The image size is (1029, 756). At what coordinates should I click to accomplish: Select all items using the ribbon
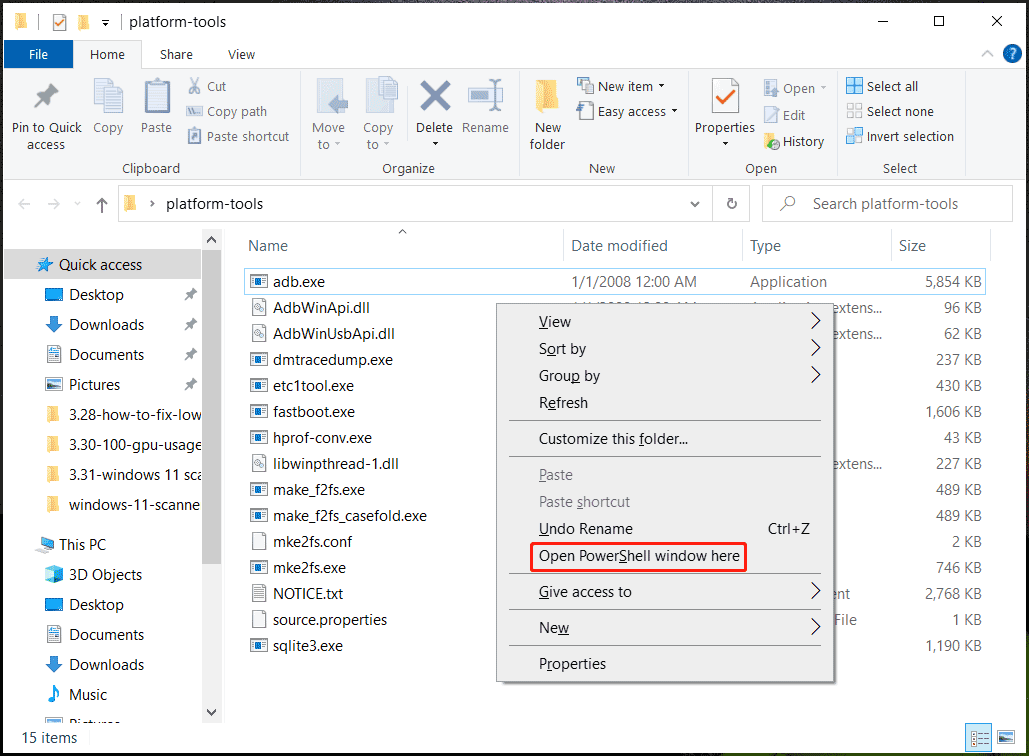click(x=881, y=86)
